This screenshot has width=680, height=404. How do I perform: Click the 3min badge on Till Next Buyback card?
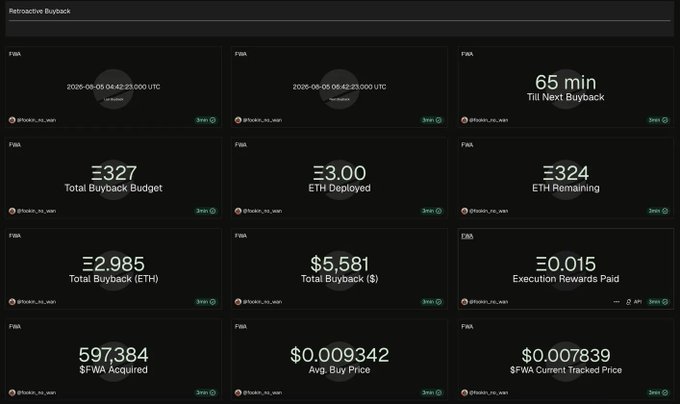coord(658,120)
